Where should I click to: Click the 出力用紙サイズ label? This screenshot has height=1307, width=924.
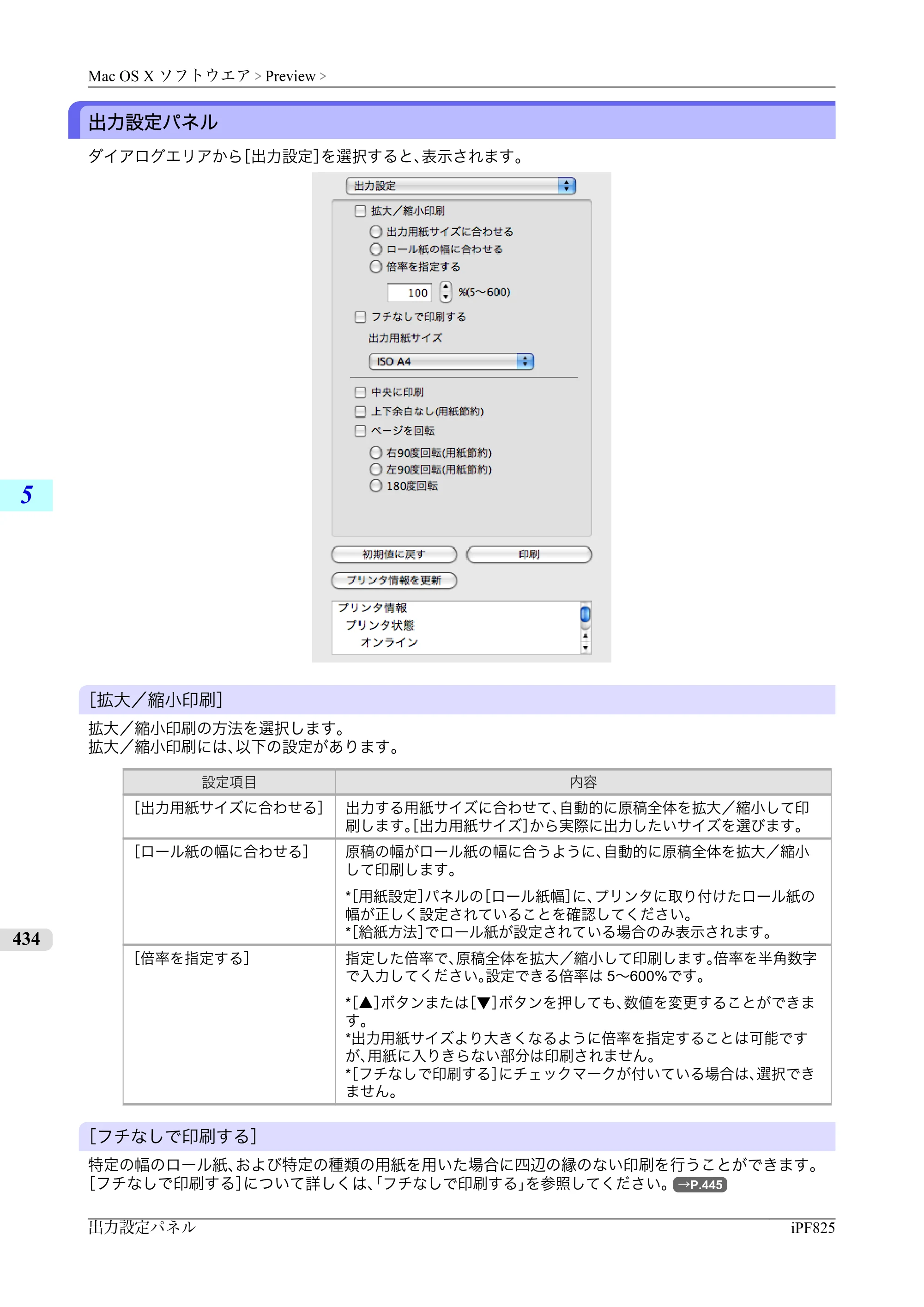(405, 338)
